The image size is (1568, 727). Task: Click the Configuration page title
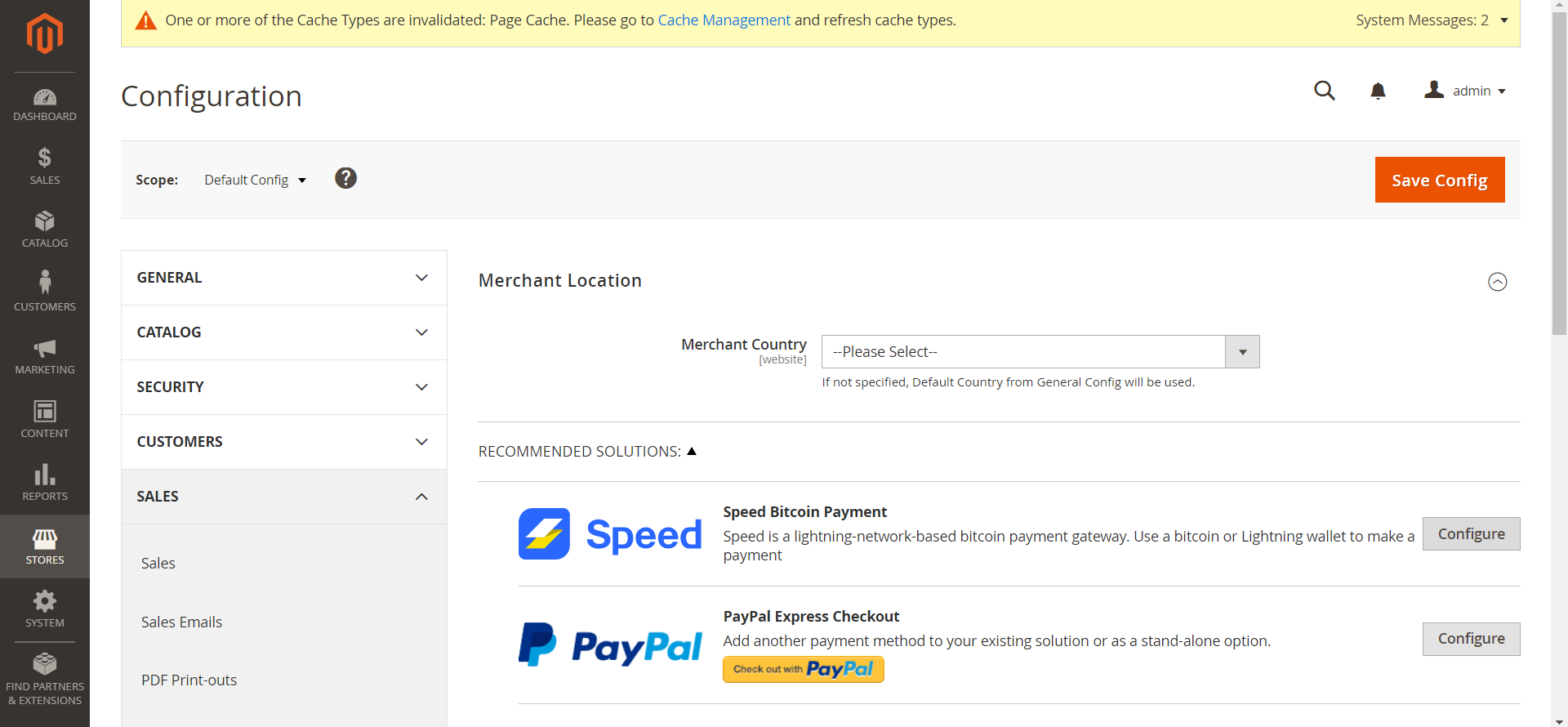tap(212, 96)
